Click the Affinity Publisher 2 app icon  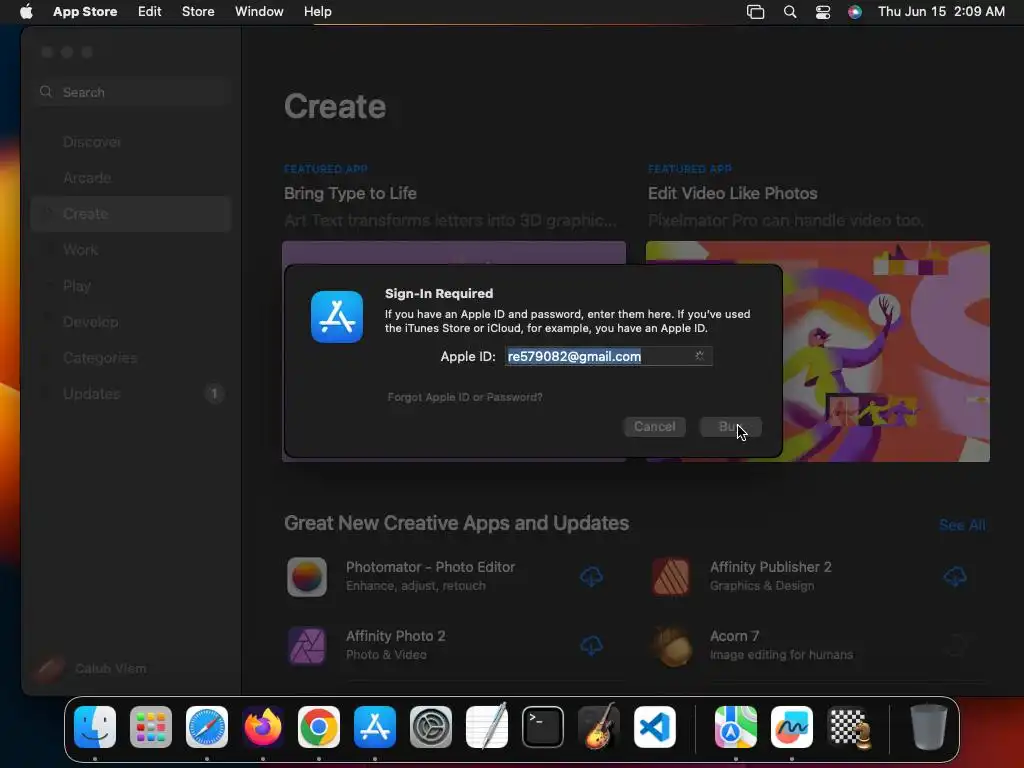671,577
